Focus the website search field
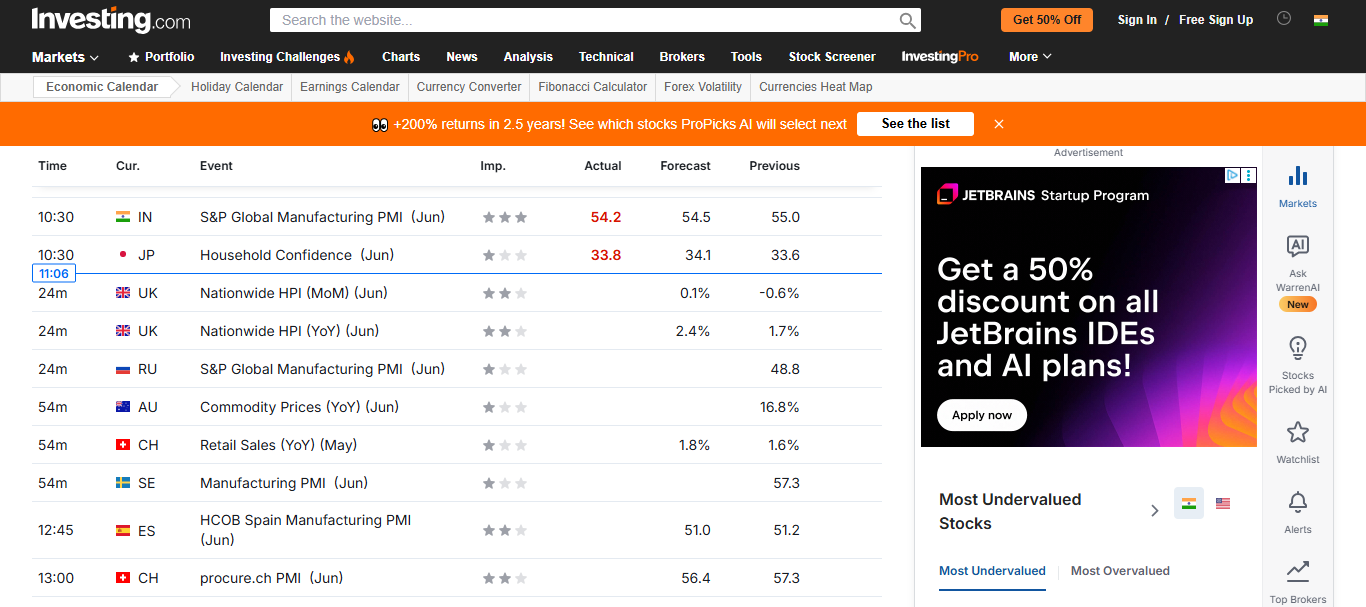 click(x=585, y=20)
